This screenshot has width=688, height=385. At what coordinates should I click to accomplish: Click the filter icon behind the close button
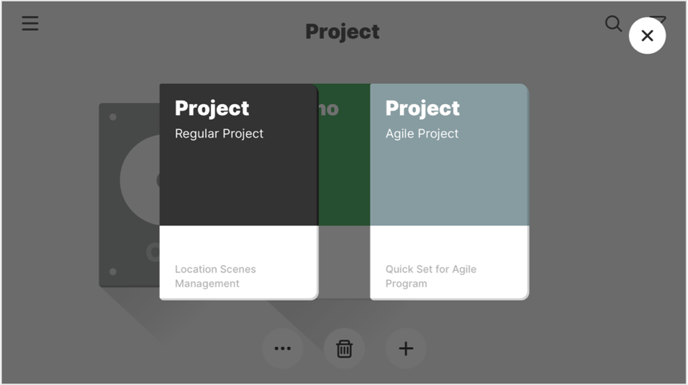660,19
